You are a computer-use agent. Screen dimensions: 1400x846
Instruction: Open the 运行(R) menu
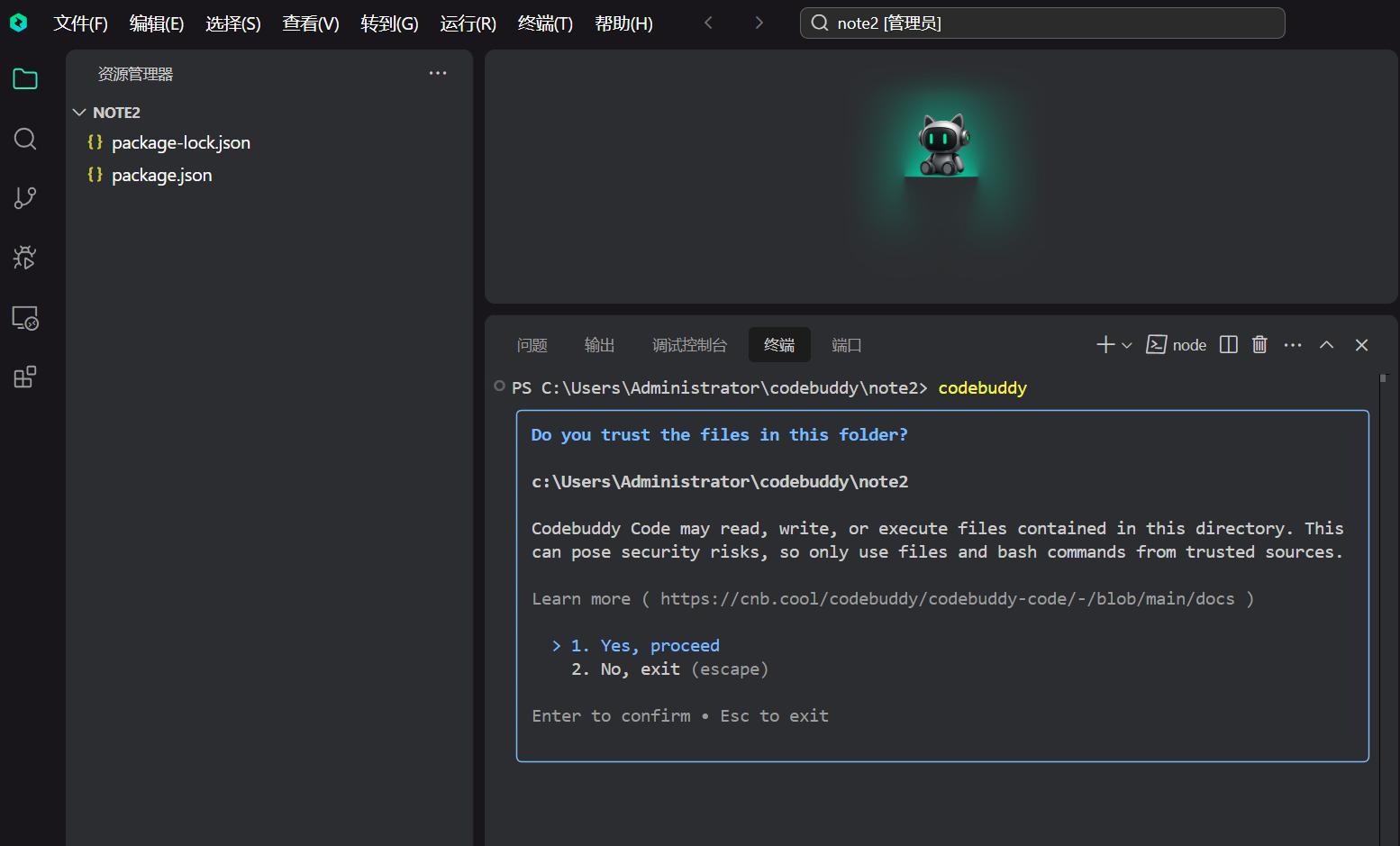tap(468, 23)
